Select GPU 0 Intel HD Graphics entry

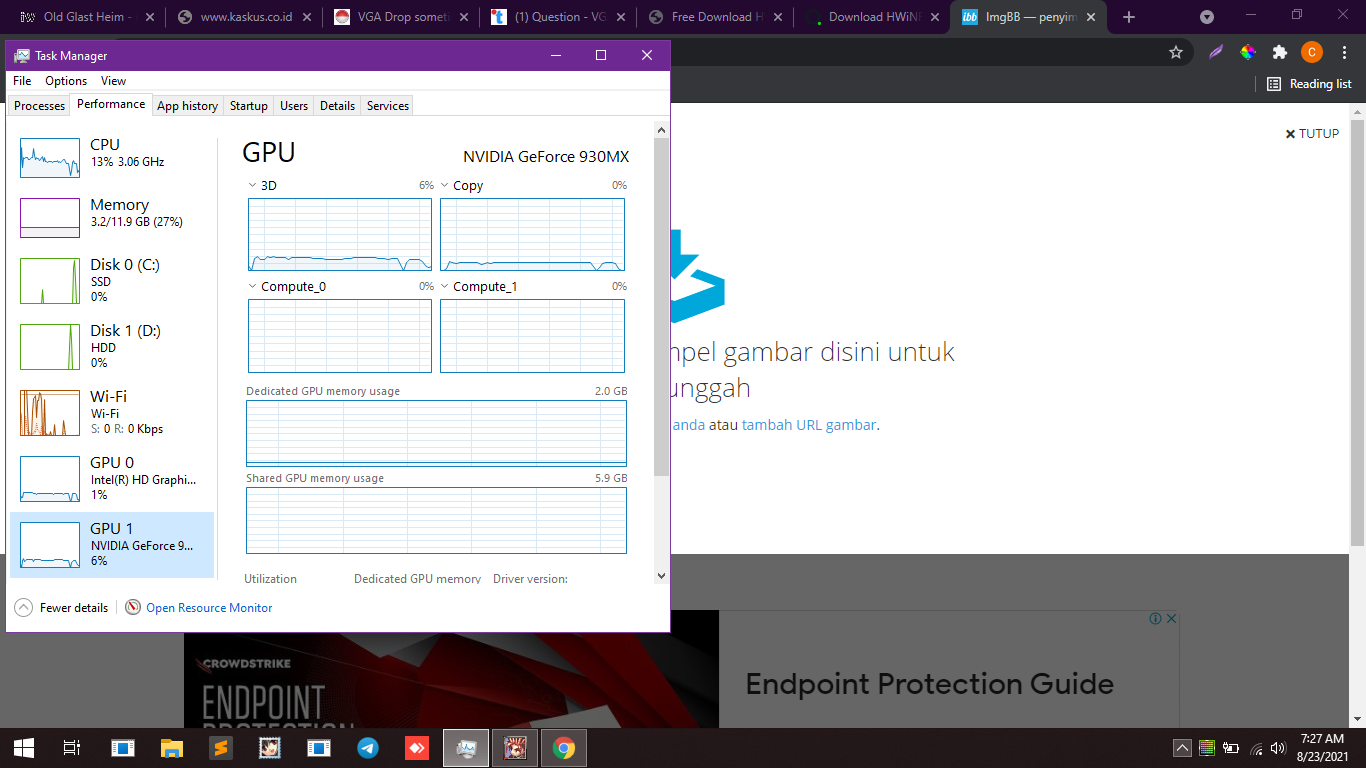coord(112,479)
